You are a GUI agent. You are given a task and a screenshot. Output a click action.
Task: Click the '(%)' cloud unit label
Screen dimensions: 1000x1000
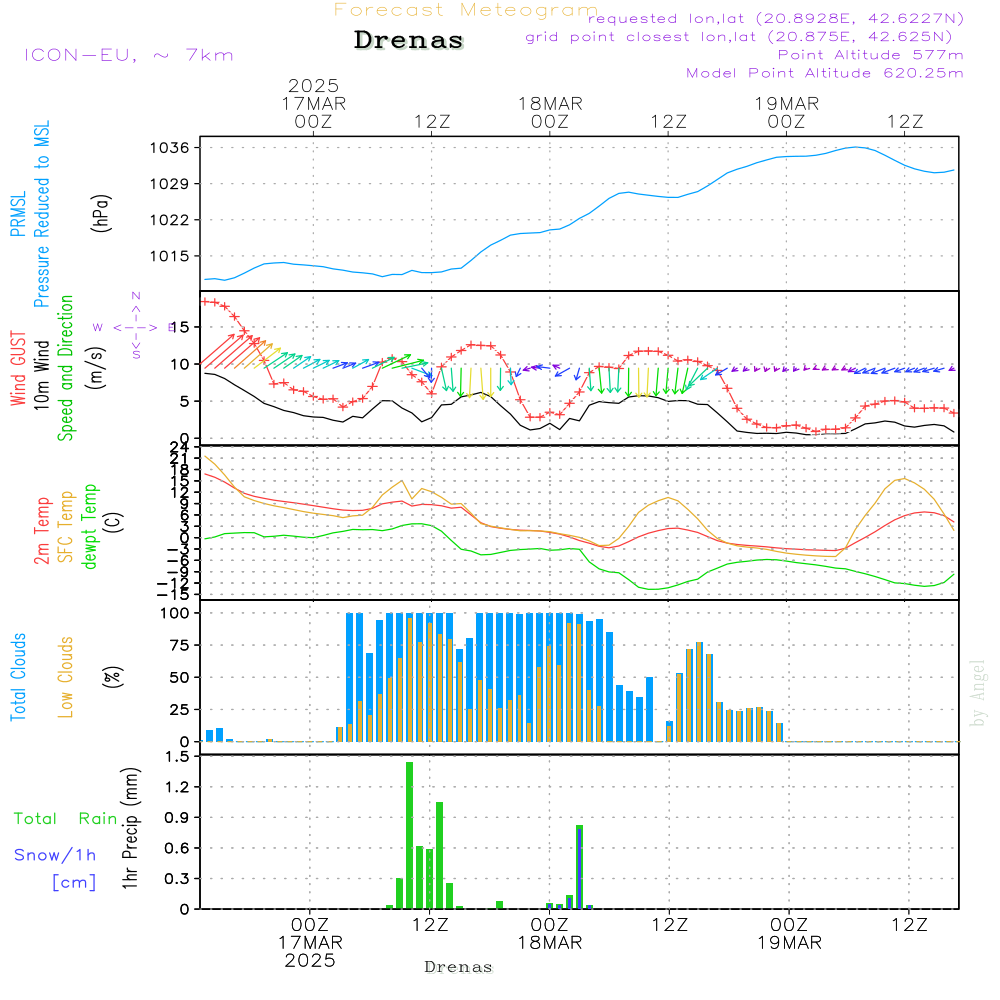112,677
